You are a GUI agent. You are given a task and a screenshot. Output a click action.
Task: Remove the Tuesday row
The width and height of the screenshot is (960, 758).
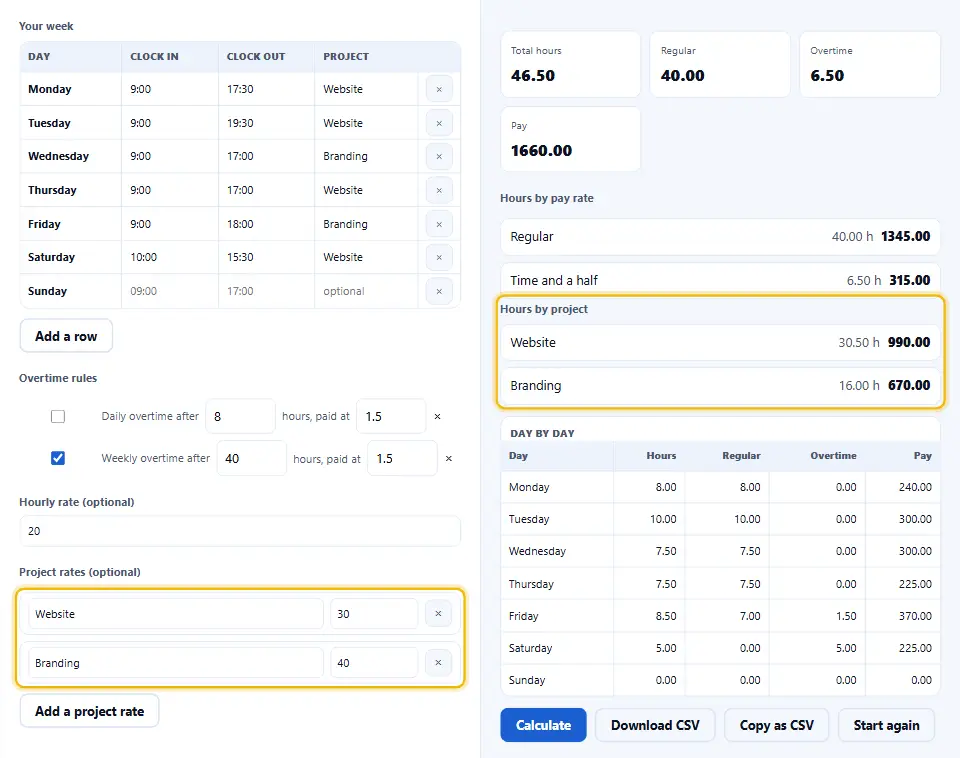(439, 123)
